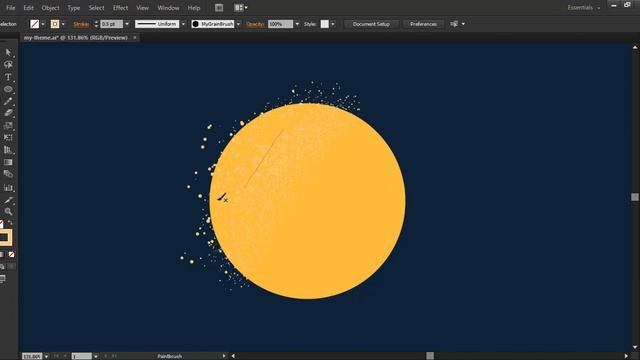Select the Lasso tool
The height and width of the screenshot is (360, 640).
click(x=8, y=64)
